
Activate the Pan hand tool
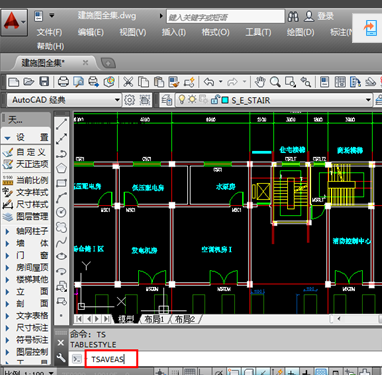coord(260,82)
